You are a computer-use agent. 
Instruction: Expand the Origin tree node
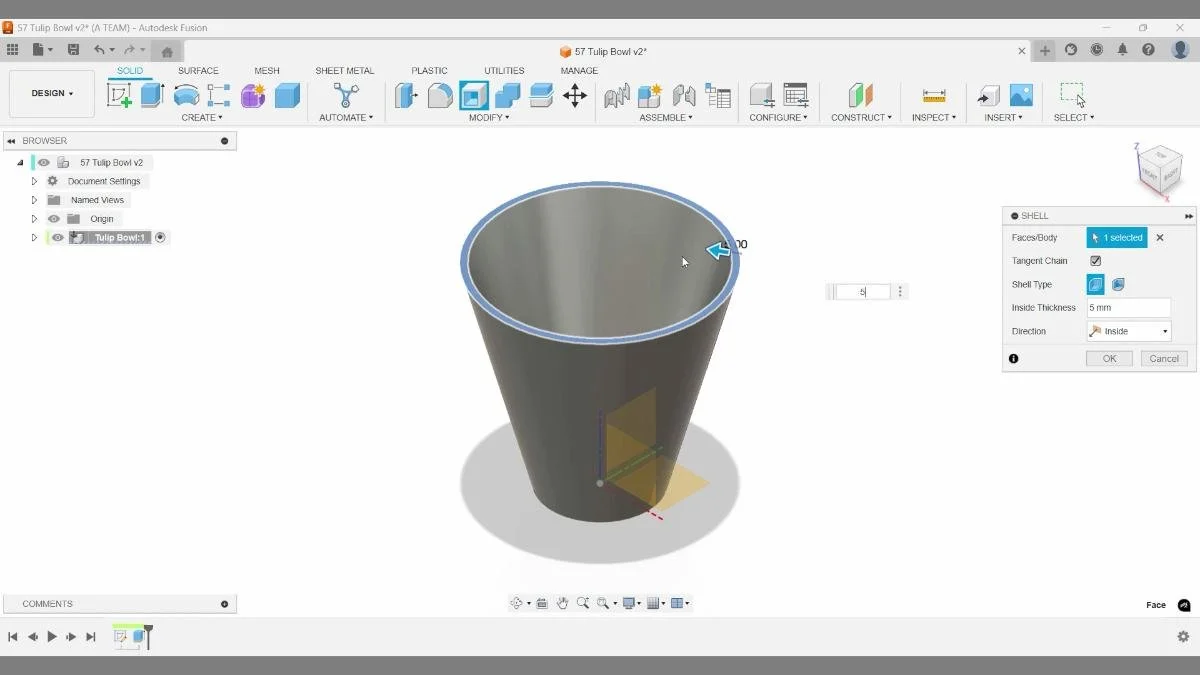pyautogui.click(x=33, y=218)
